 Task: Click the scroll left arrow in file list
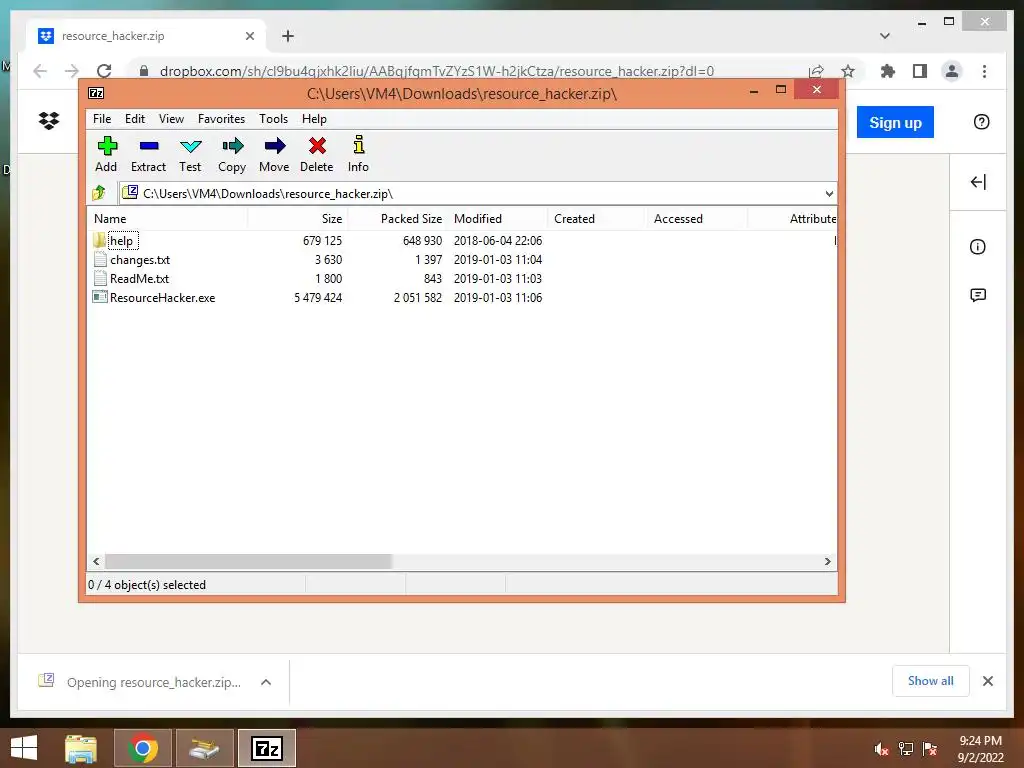(x=97, y=562)
